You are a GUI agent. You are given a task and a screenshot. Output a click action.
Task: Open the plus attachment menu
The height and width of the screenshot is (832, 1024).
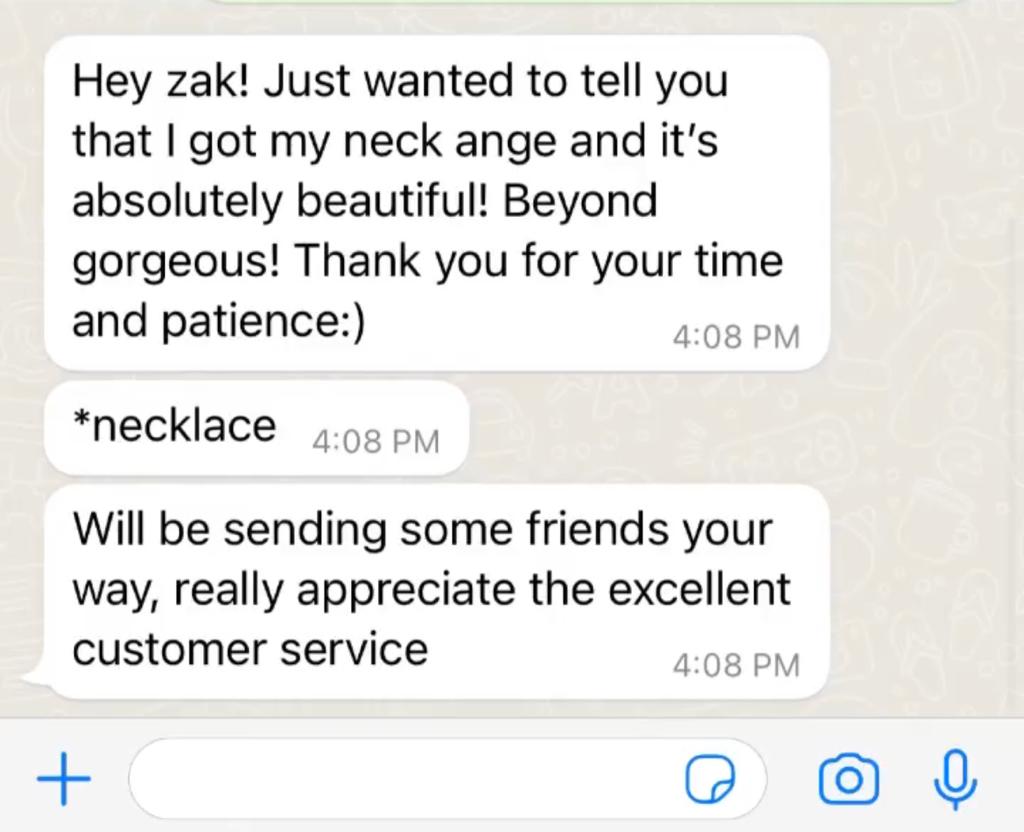pos(63,778)
